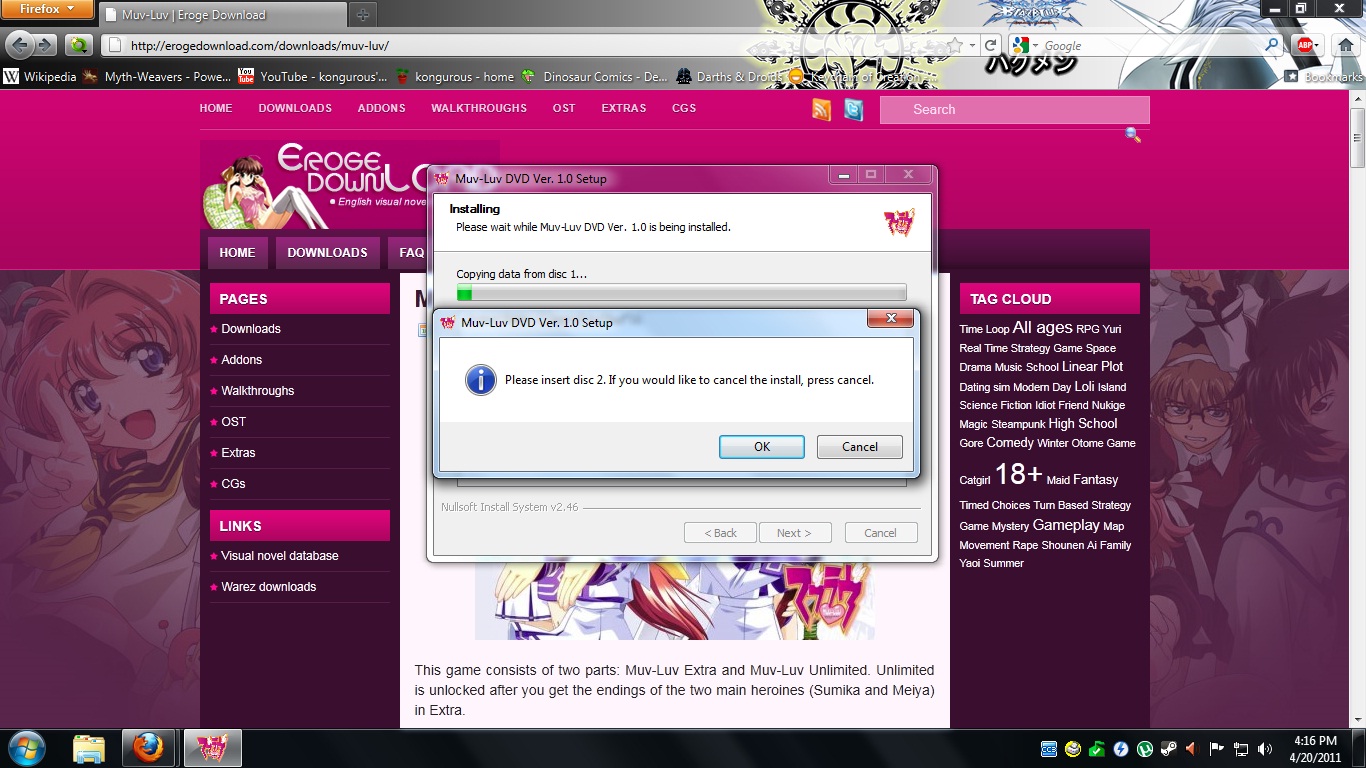Image resolution: width=1366 pixels, height=768 pixels.
Task: Open CGS in the top site menu
Action: [x=684, y=108]
